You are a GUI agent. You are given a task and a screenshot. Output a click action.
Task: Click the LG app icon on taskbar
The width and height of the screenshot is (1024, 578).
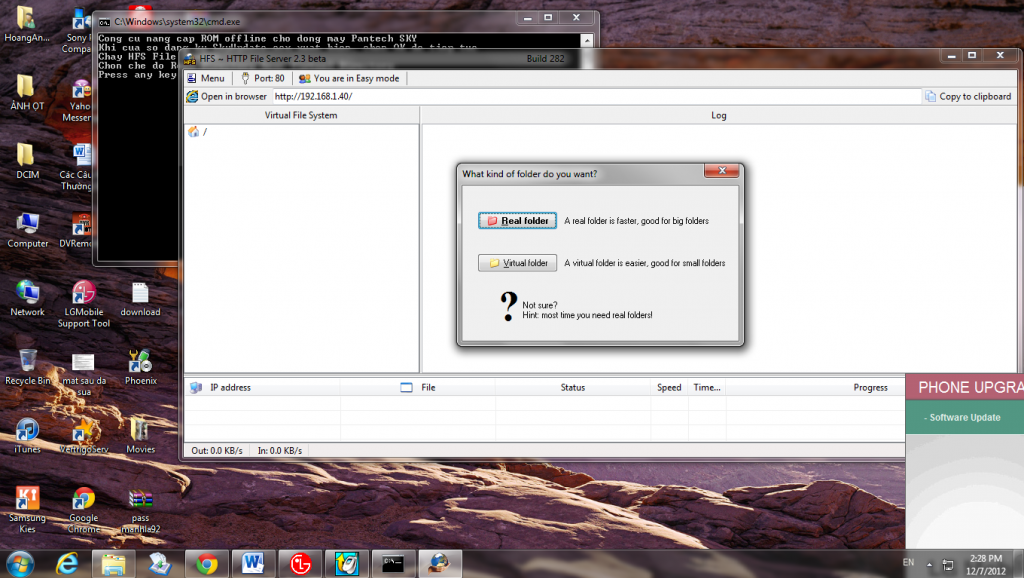[x=300, y=563]
